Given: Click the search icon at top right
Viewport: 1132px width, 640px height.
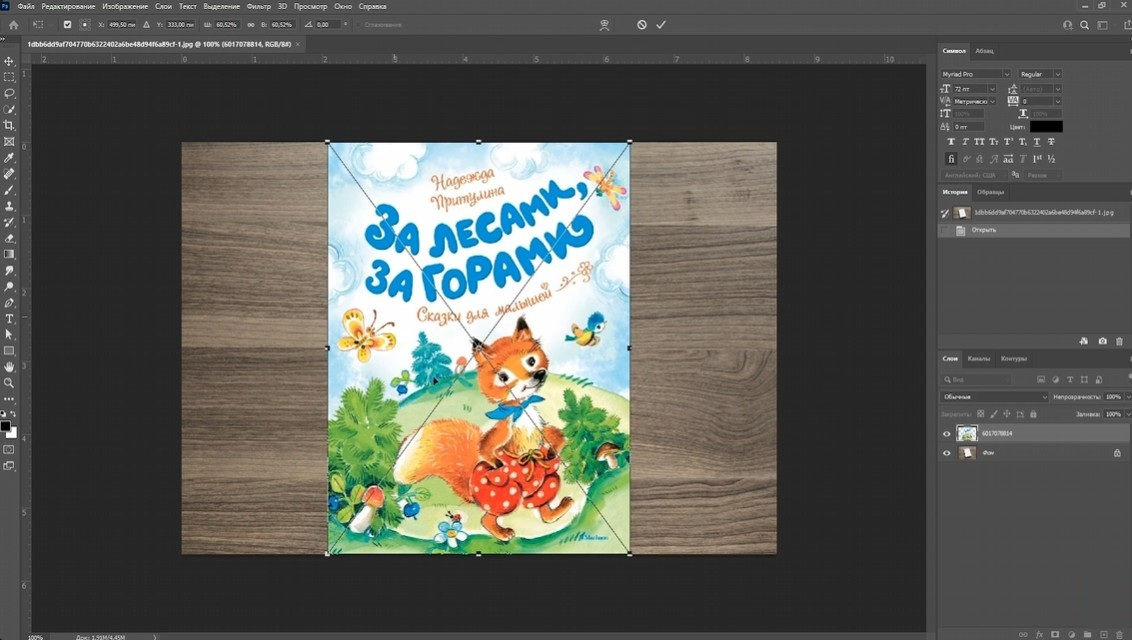Looking at the screenshot, I should 1084,25.
